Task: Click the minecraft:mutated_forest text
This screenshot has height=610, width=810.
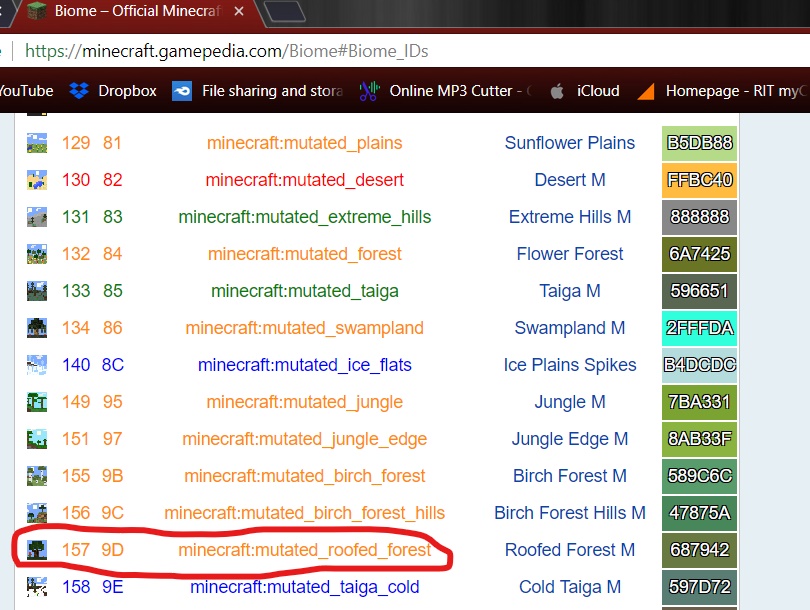Action: tap(304, 254)
